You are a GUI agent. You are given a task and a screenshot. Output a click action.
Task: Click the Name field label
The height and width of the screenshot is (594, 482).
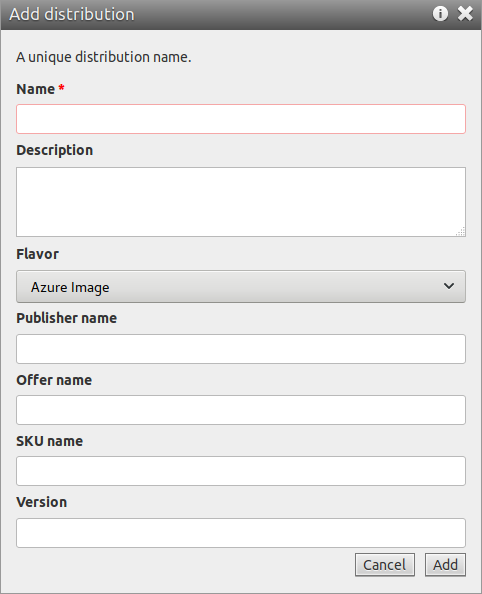point(36,89)
